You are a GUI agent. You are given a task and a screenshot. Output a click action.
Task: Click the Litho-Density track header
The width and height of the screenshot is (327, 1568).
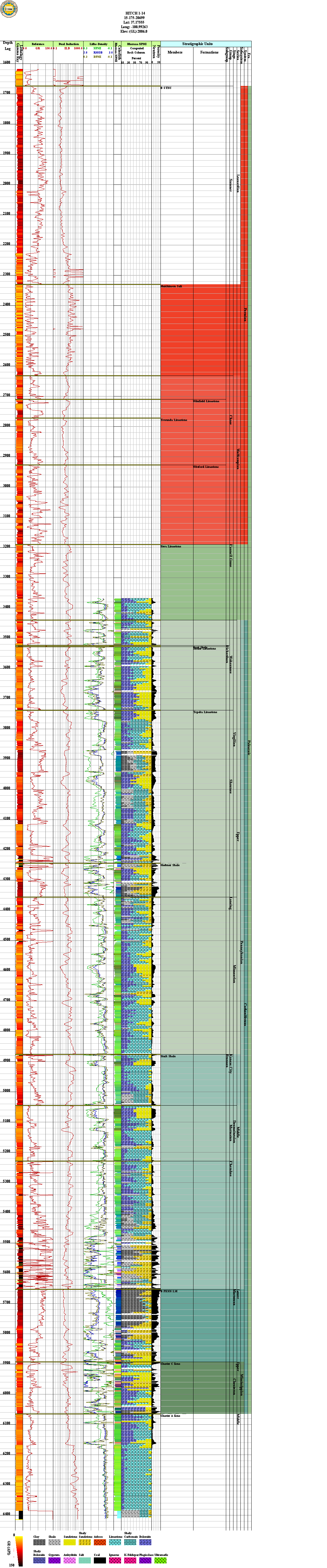pyautogui.click(x=99, y=44)
